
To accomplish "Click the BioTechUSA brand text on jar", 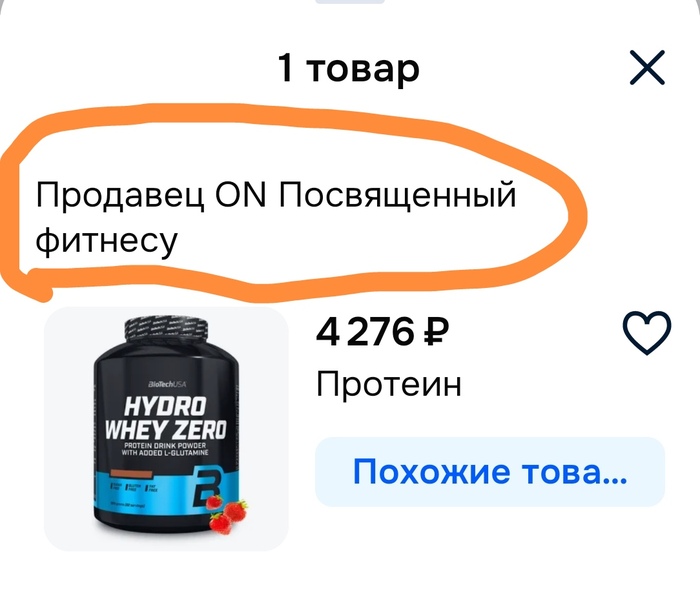I will click(x=167, y=384).
